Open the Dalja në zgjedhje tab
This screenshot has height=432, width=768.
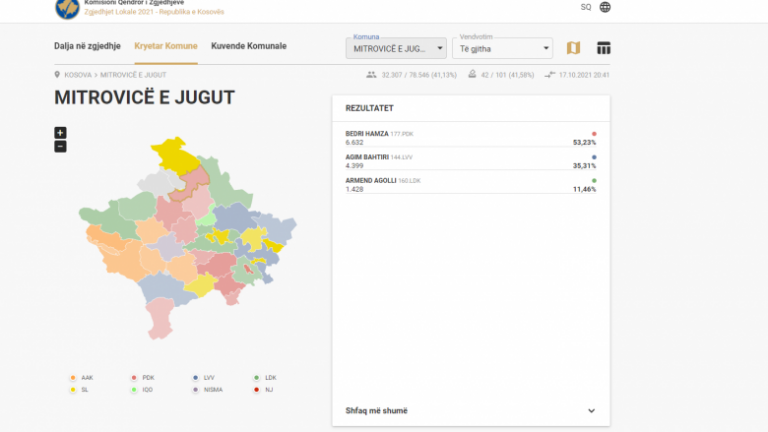[x=87, y=46]
